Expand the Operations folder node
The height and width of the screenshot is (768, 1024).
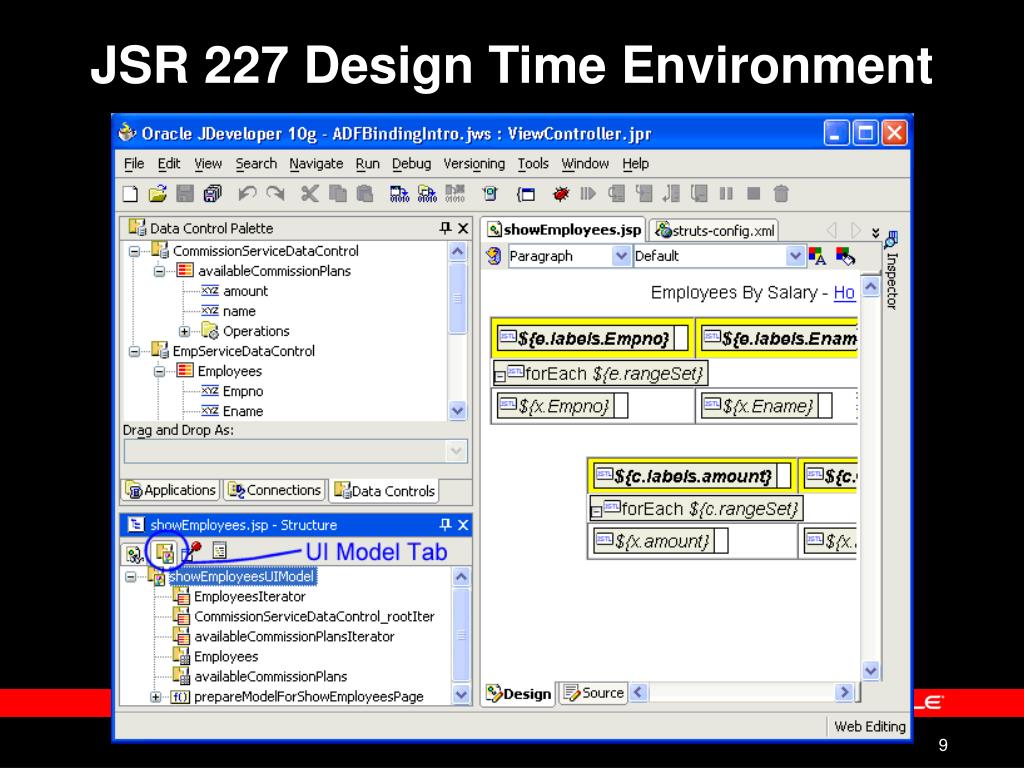point(185,332)
